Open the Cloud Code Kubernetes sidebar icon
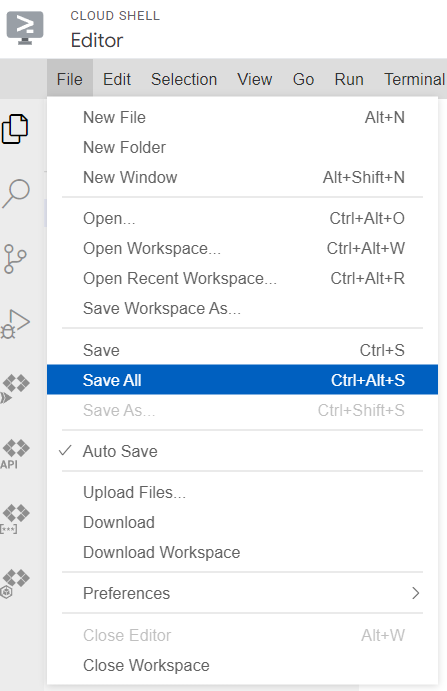 (15, 583)
